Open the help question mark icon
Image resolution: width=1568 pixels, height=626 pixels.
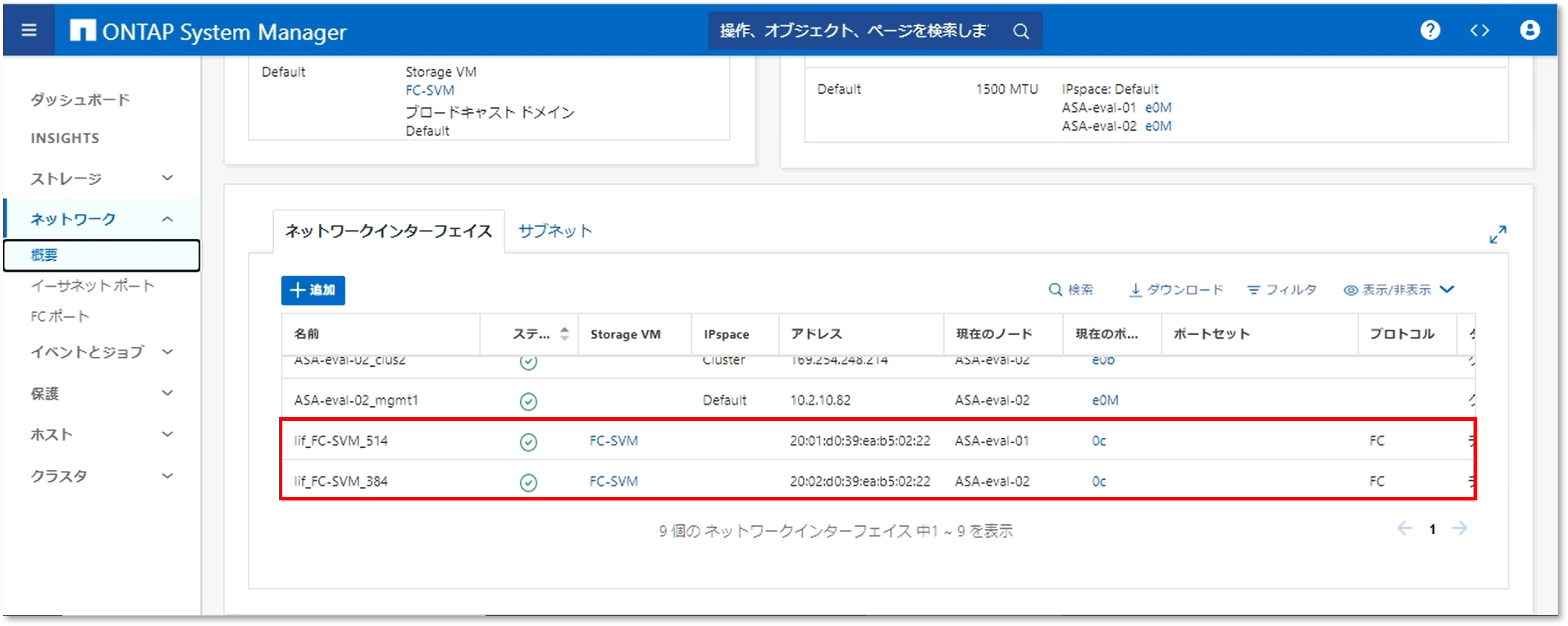coord(1430,30)
